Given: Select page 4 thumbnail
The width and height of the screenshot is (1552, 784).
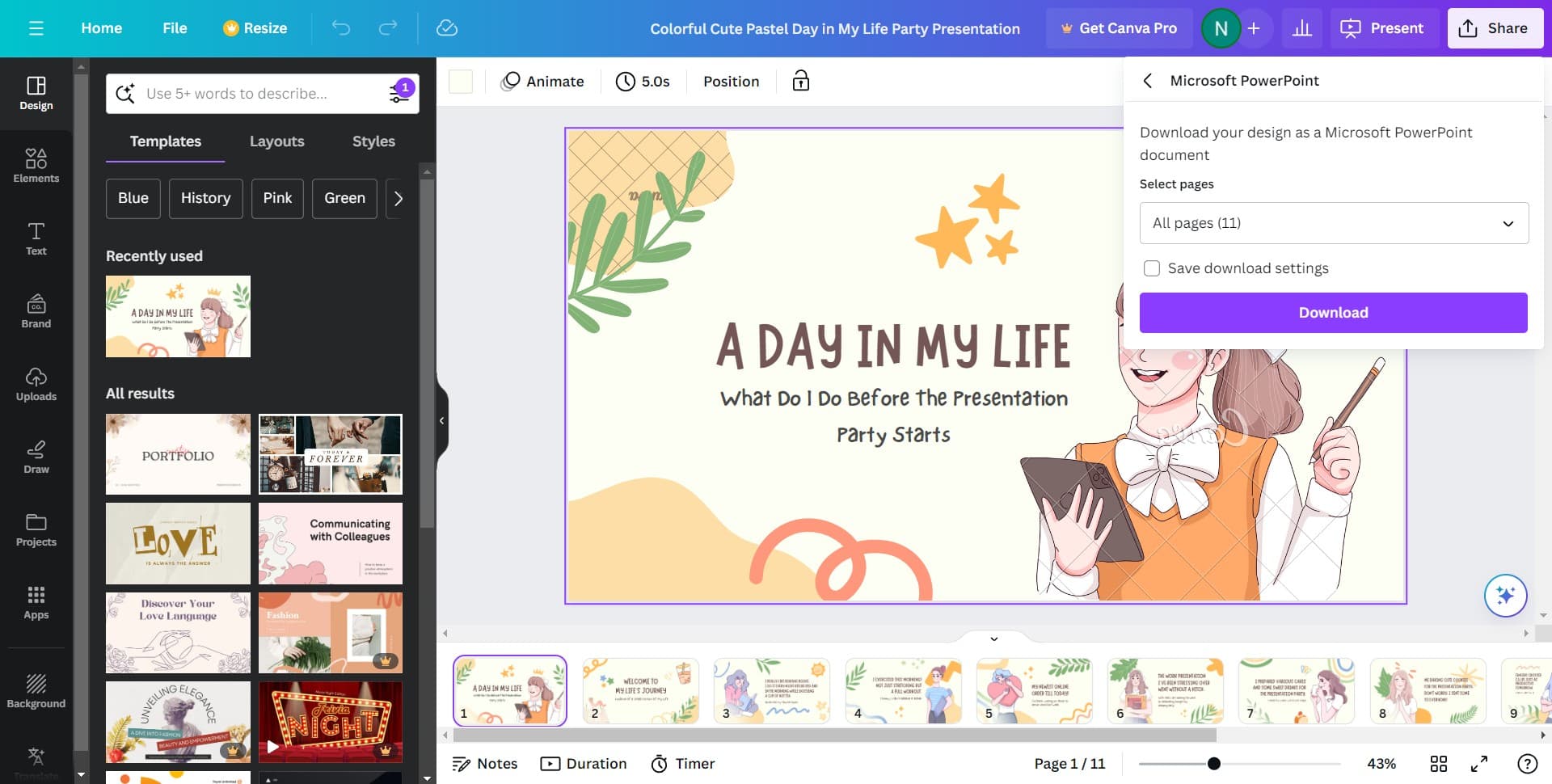Looking at the screenshot, I should 903,691.
